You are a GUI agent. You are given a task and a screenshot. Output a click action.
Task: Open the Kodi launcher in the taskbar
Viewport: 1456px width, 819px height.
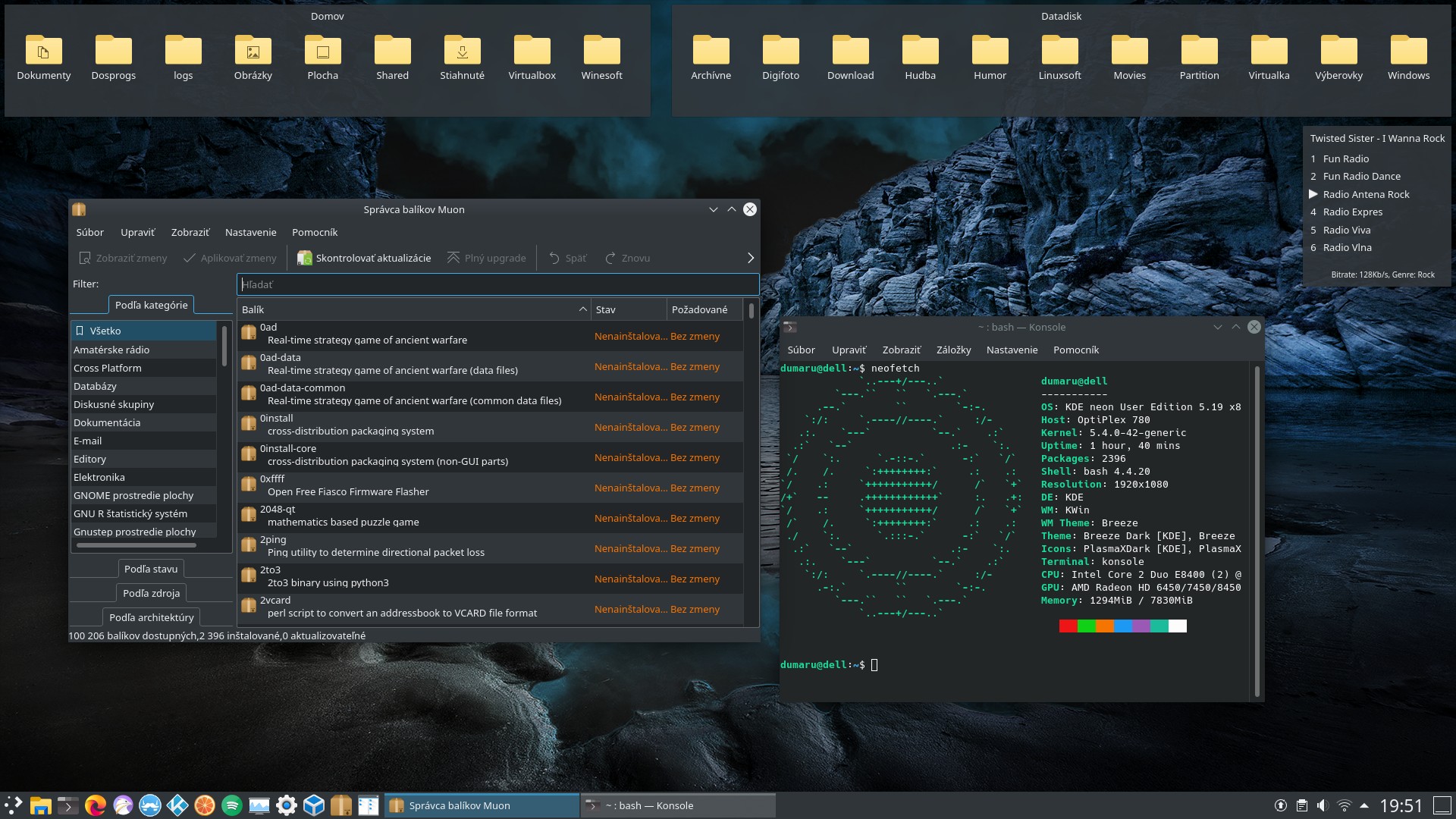177,805
